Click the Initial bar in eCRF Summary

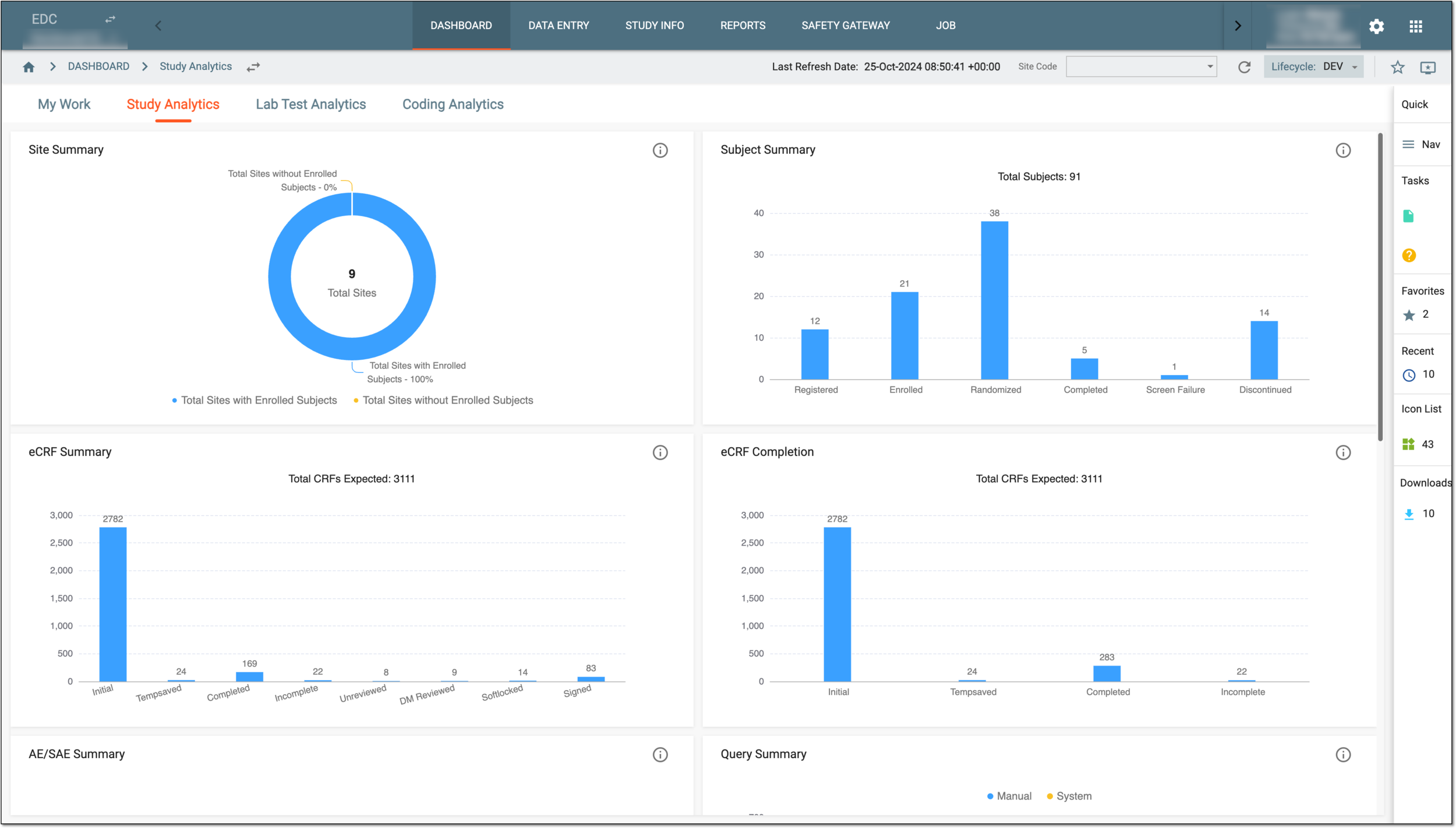click(x=113, y=604)
